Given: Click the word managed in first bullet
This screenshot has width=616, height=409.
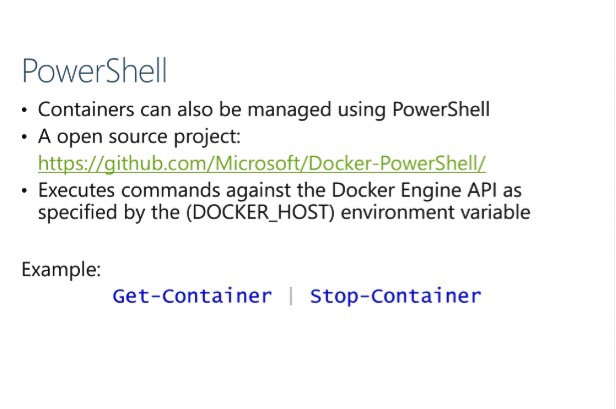Looking at the screenshot, I should point(290,110).
